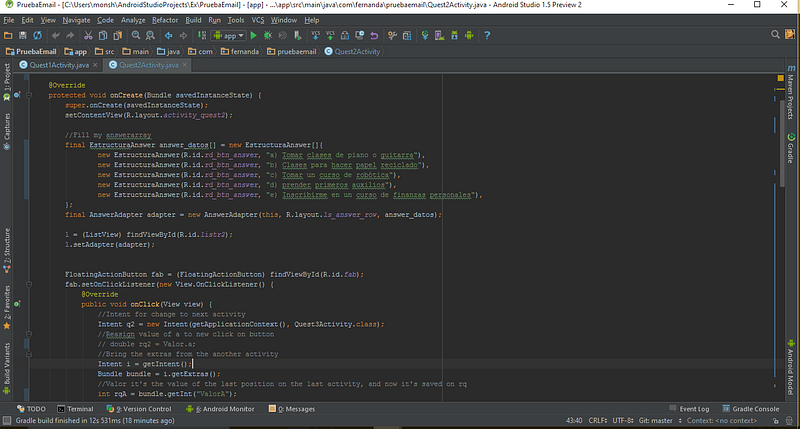This screenshot has width=800, height=429.
Task: Open the Terminal tool window
Action: (x=75, y=409)
